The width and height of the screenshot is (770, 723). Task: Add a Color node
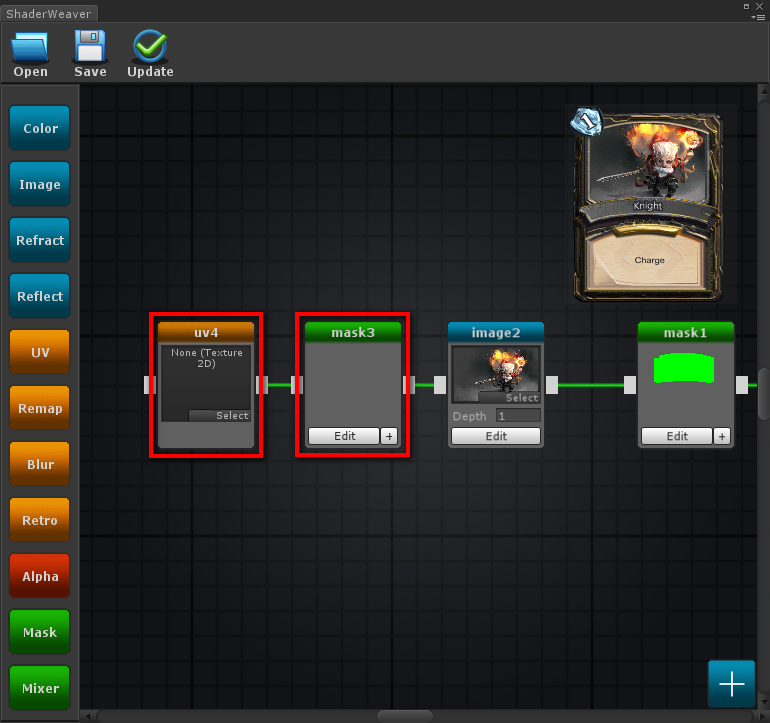point(40,128)
